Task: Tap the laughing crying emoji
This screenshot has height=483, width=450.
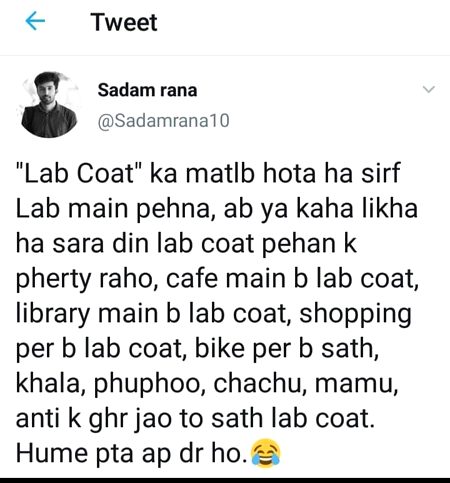Action: 265,453
